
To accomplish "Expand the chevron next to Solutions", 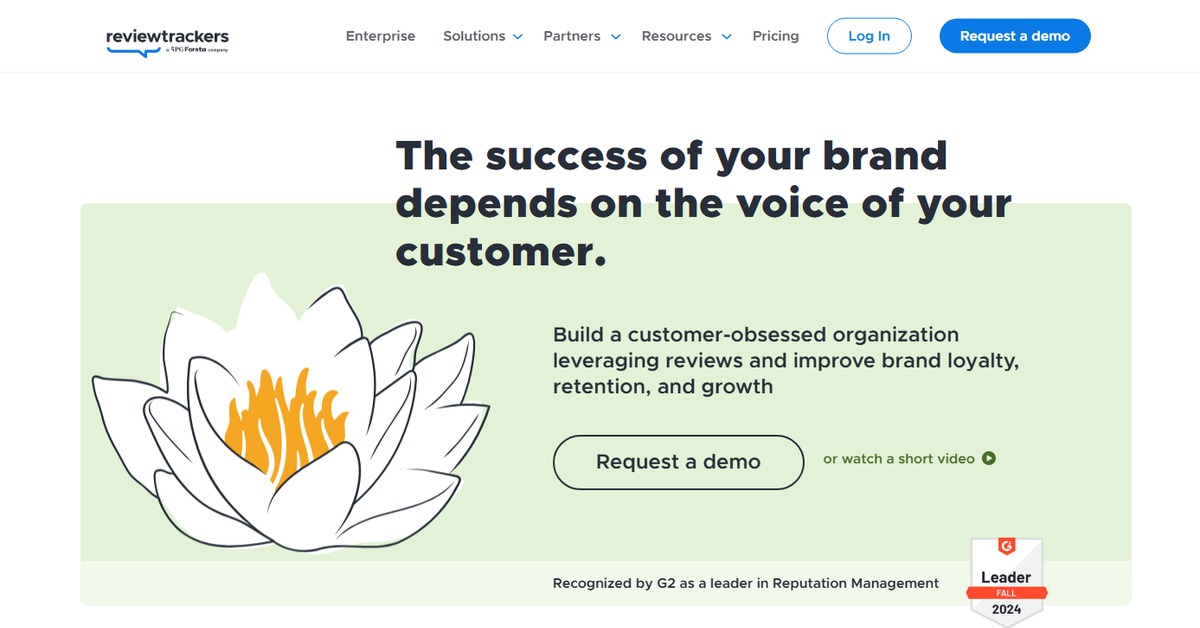I will pos(518,37).
